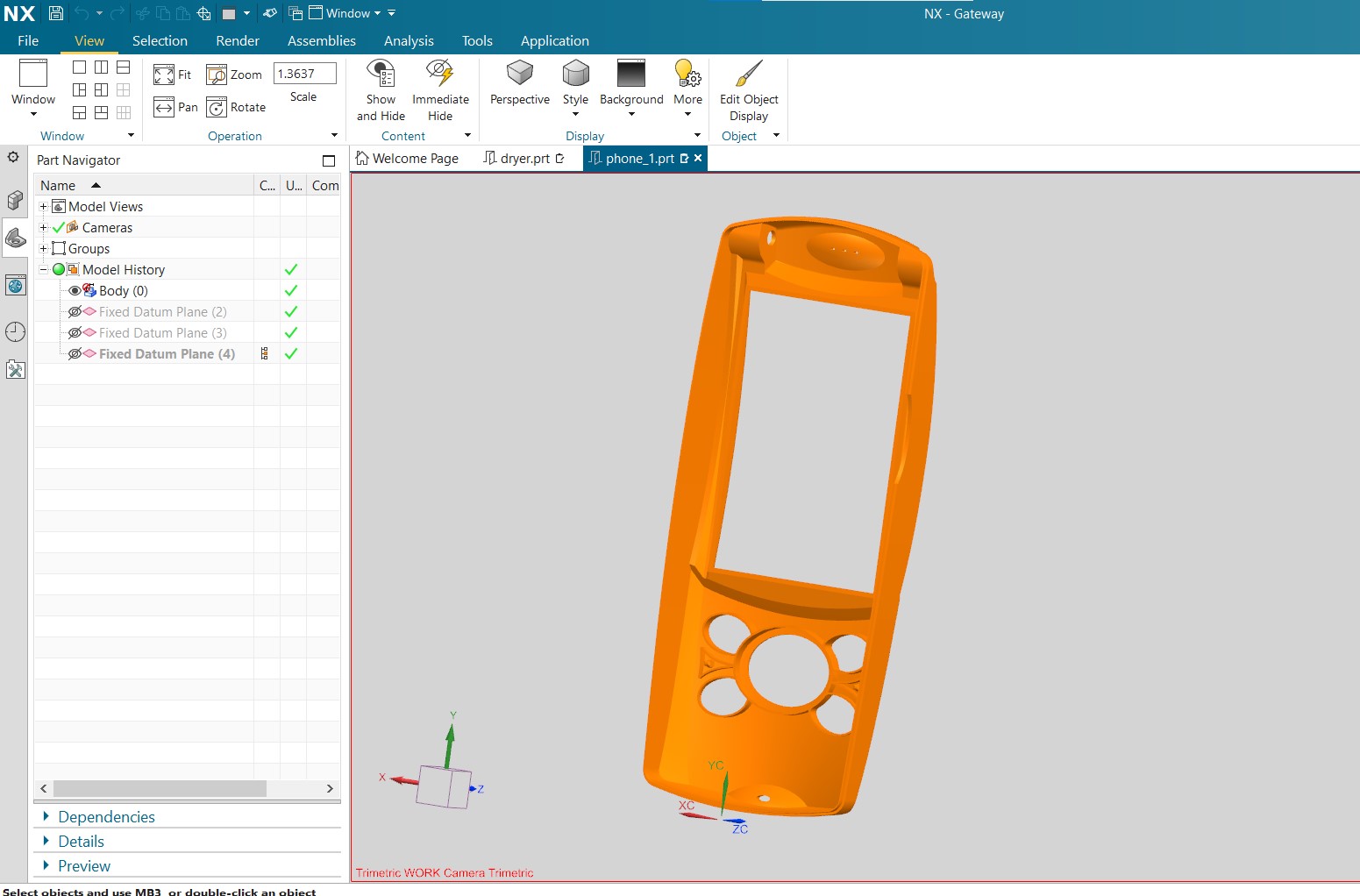Switch to the dryer.prt document tab
Viewport: 1360px width, 896px height.
point(524,159)
